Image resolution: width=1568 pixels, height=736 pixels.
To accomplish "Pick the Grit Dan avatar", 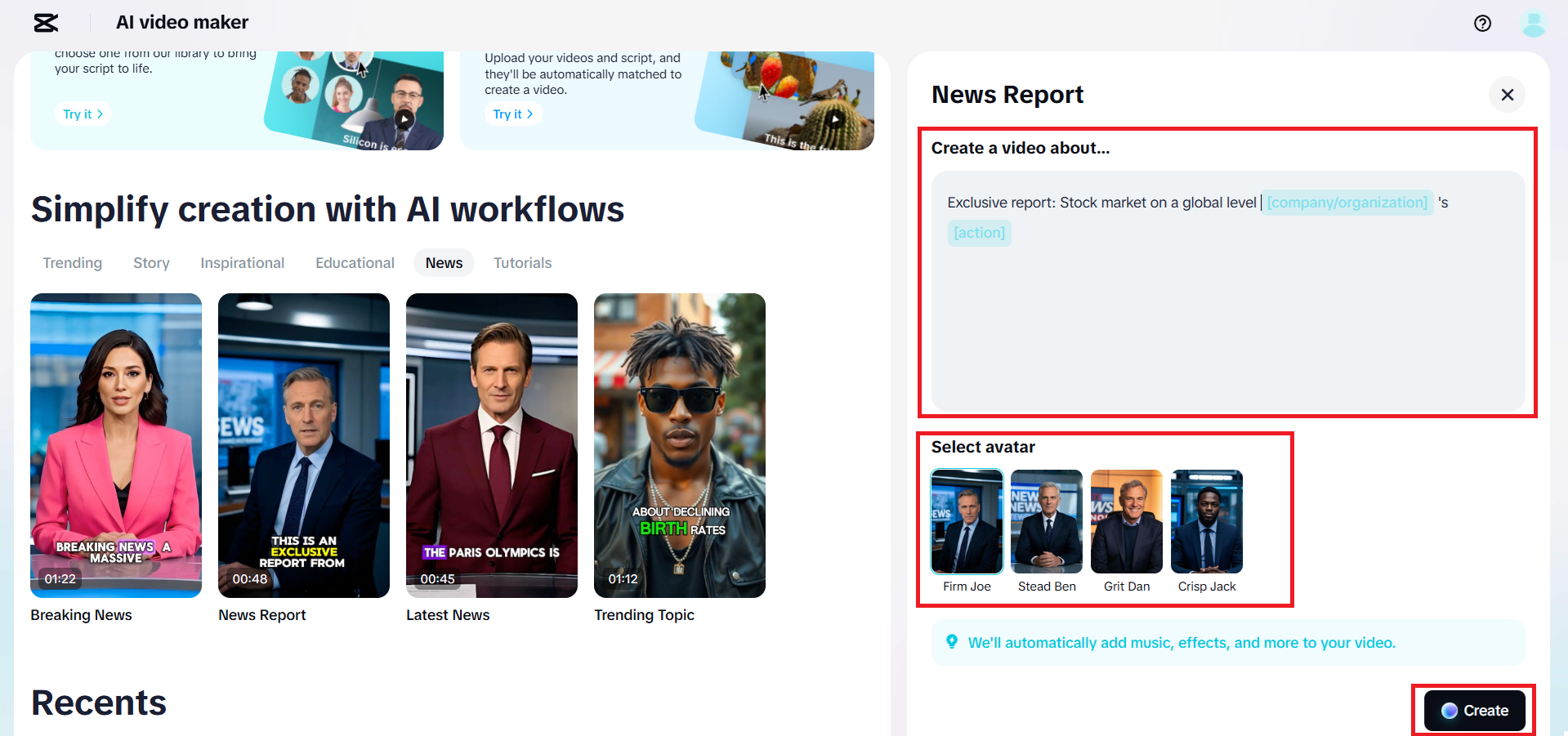I will (x=1127, y=521).
